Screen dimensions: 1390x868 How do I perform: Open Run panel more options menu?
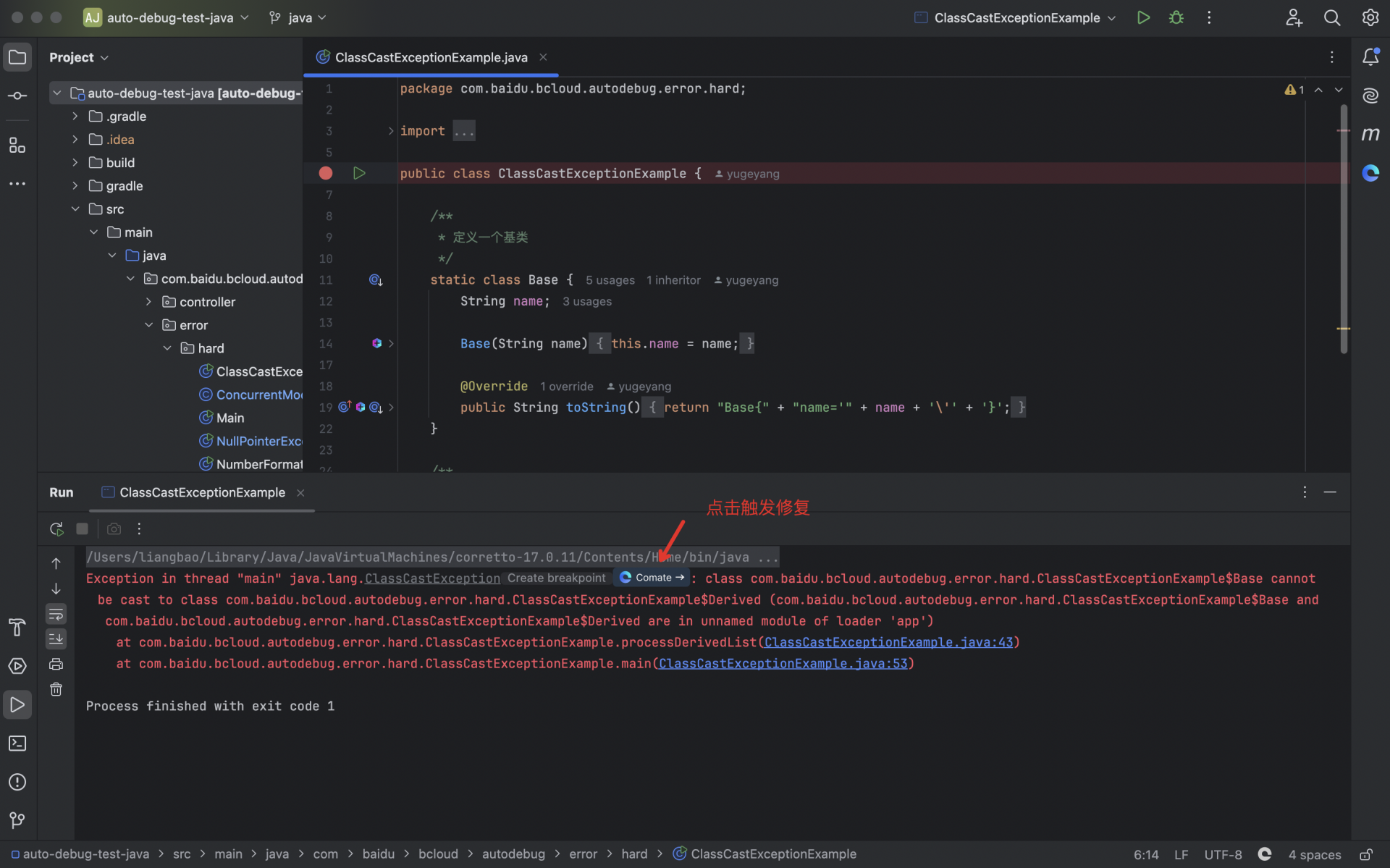click(x=139, y=529)
